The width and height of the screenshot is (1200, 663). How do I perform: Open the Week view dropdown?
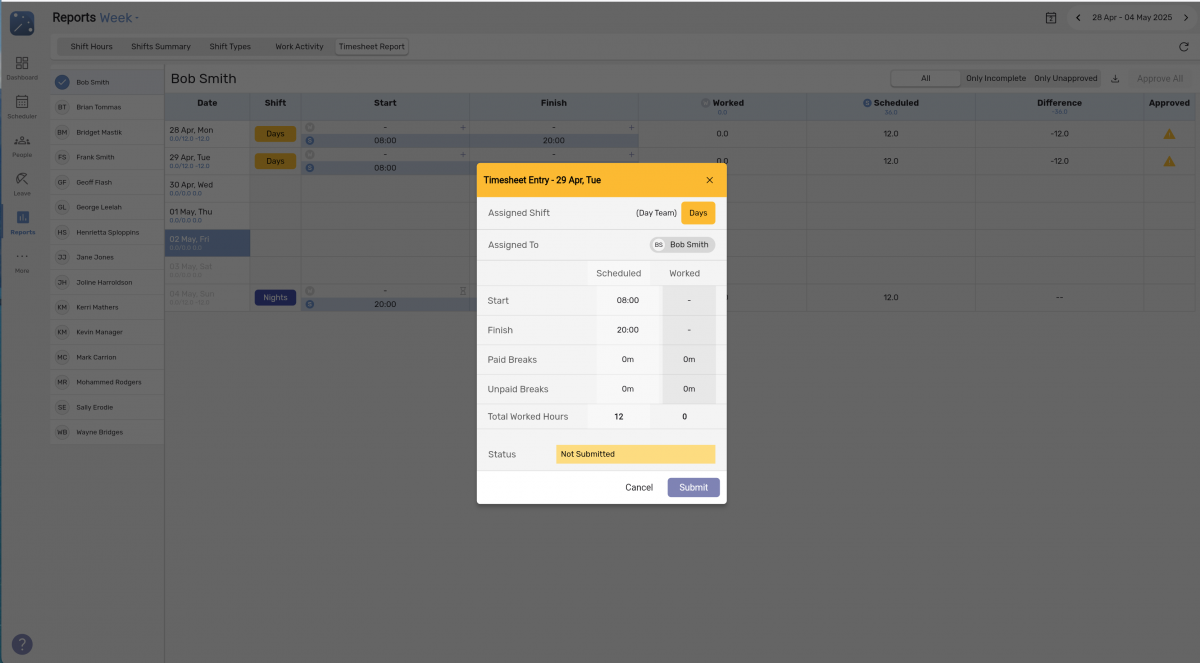(116, 17)
